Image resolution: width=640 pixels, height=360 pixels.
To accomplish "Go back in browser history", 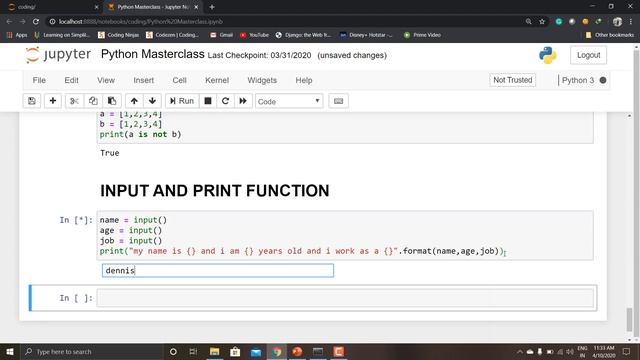I will point(9,21).
